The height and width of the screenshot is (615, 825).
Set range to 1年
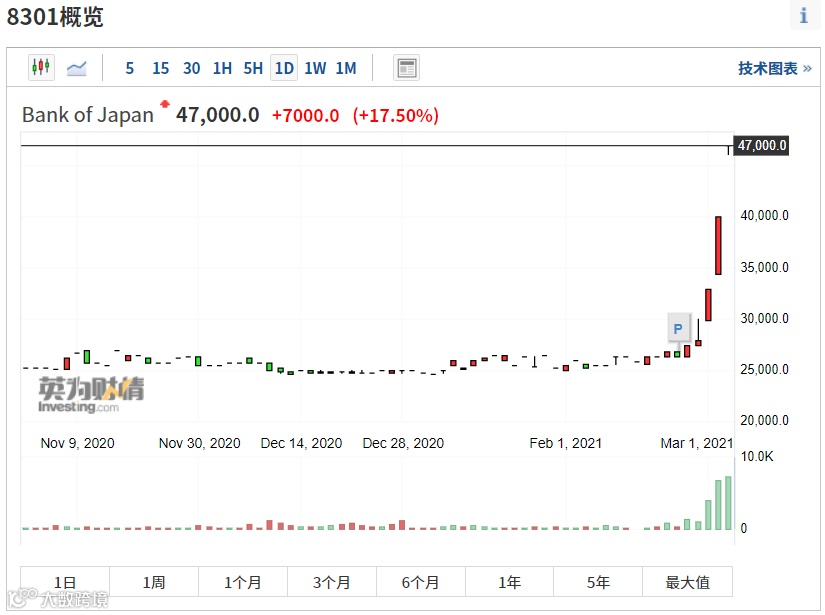[509, 582]
